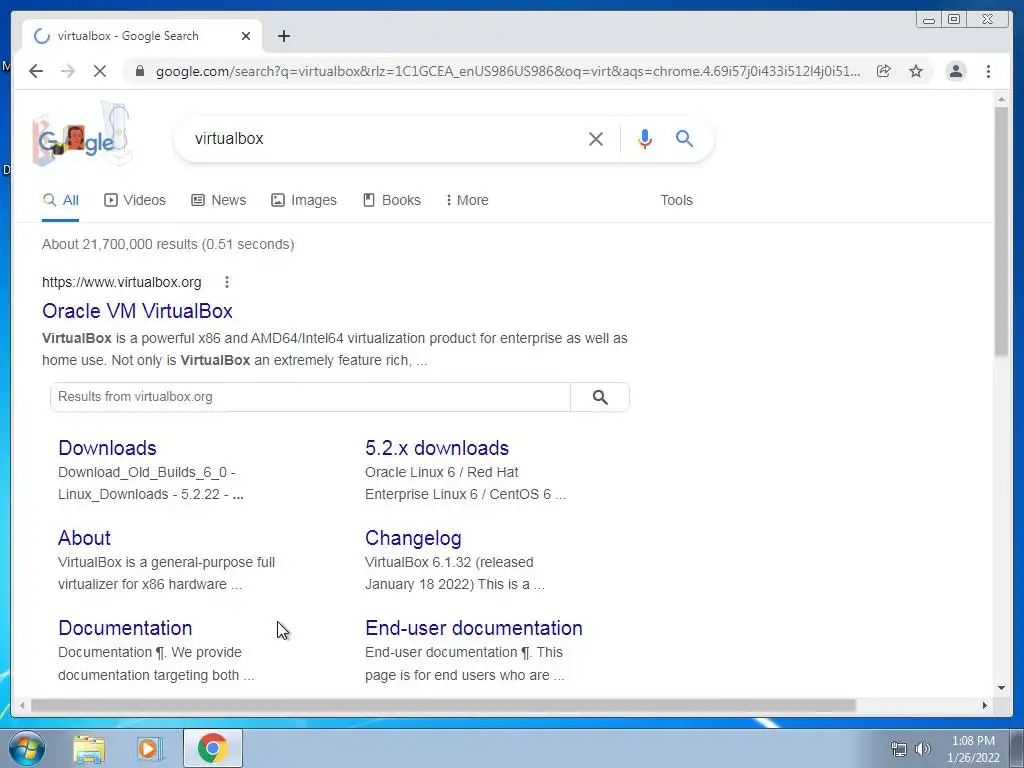Open the Documentation sitelink
Screen dimensions: 1024x768
click(x=125, y=628)
